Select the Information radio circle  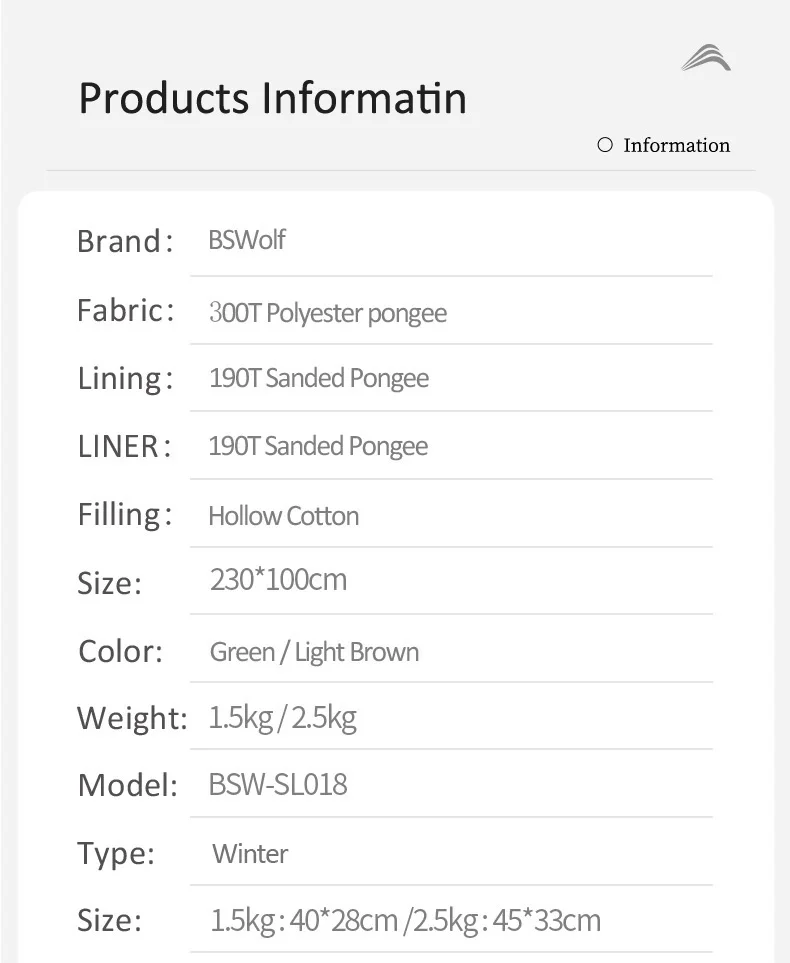pyautogui.click(x=604, y=145)
